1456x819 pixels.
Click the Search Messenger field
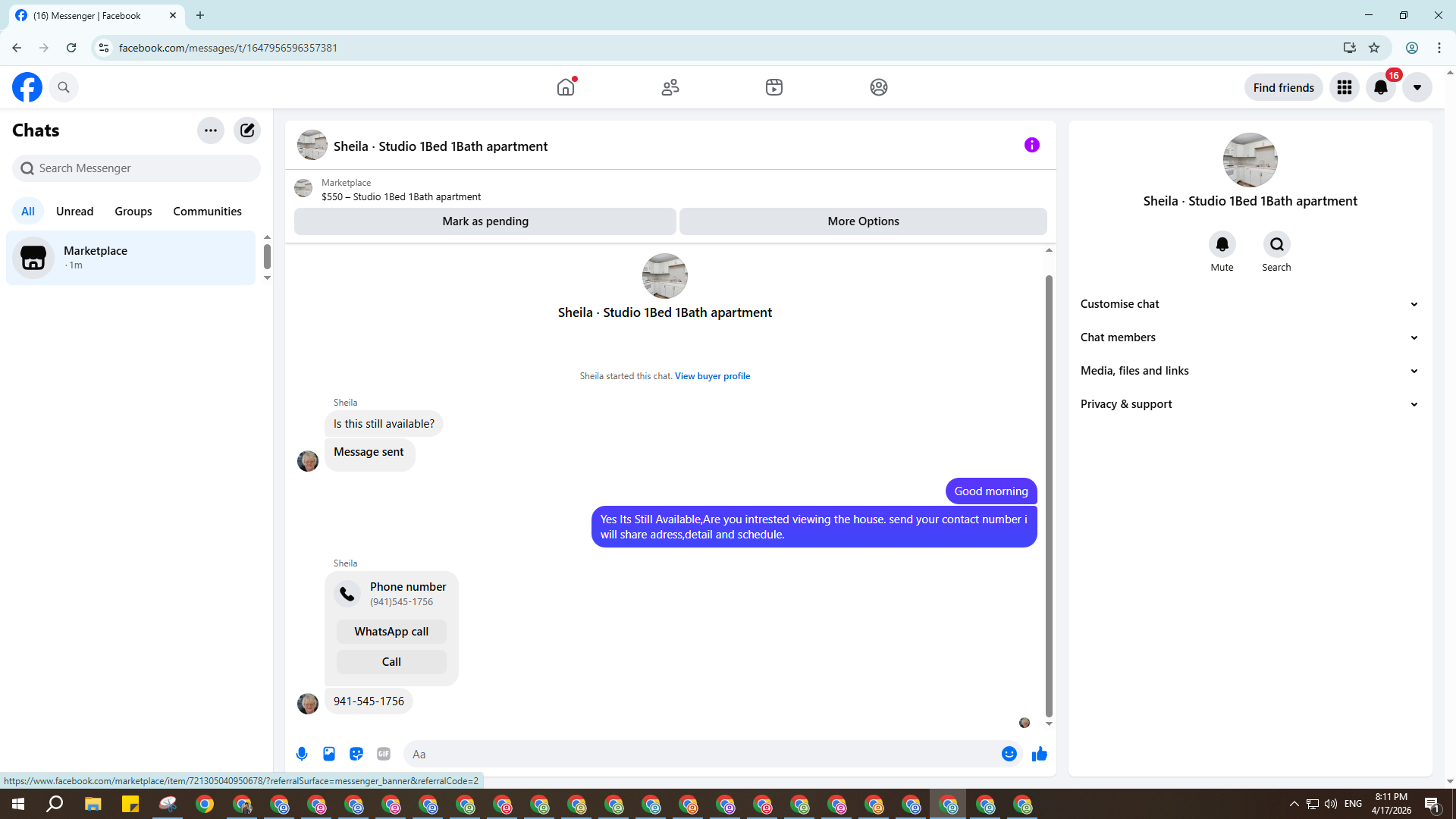pos(136,168)
